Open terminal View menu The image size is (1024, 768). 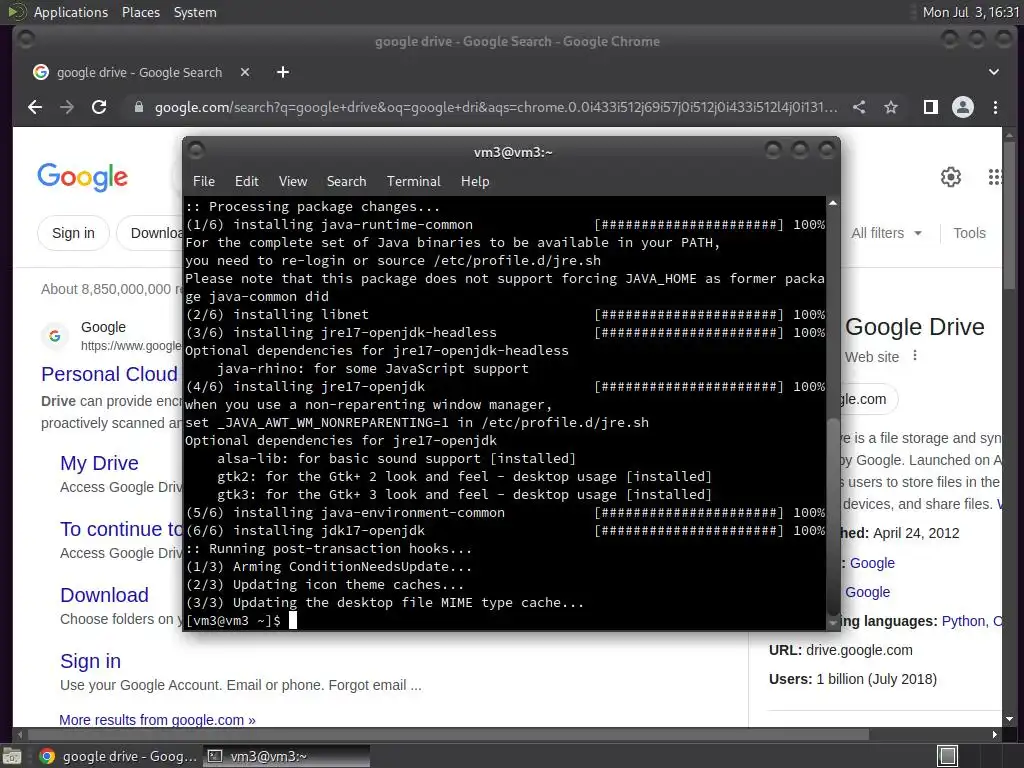point(293,182)
